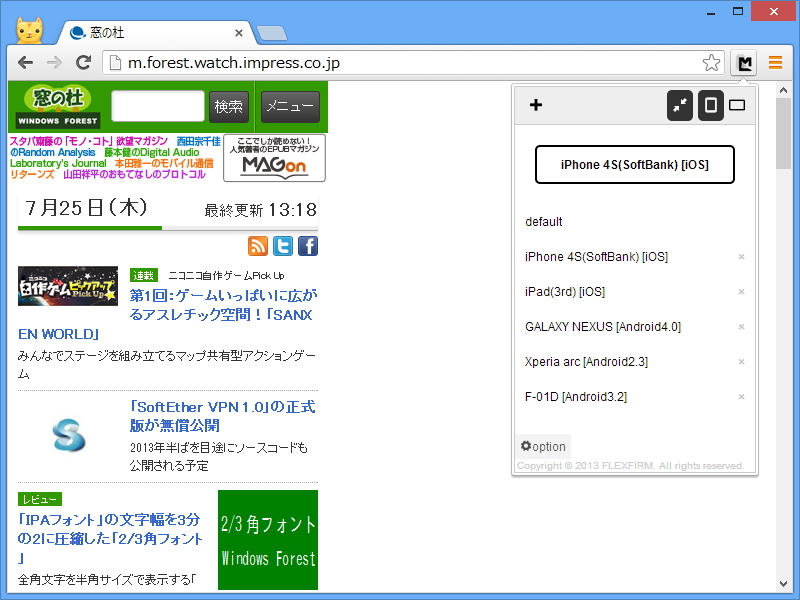Image resolution: width=800 pixels, height=600 pixels.
Task: Subscribe via the orange RSS icon
Action: (x=258, y=245)
